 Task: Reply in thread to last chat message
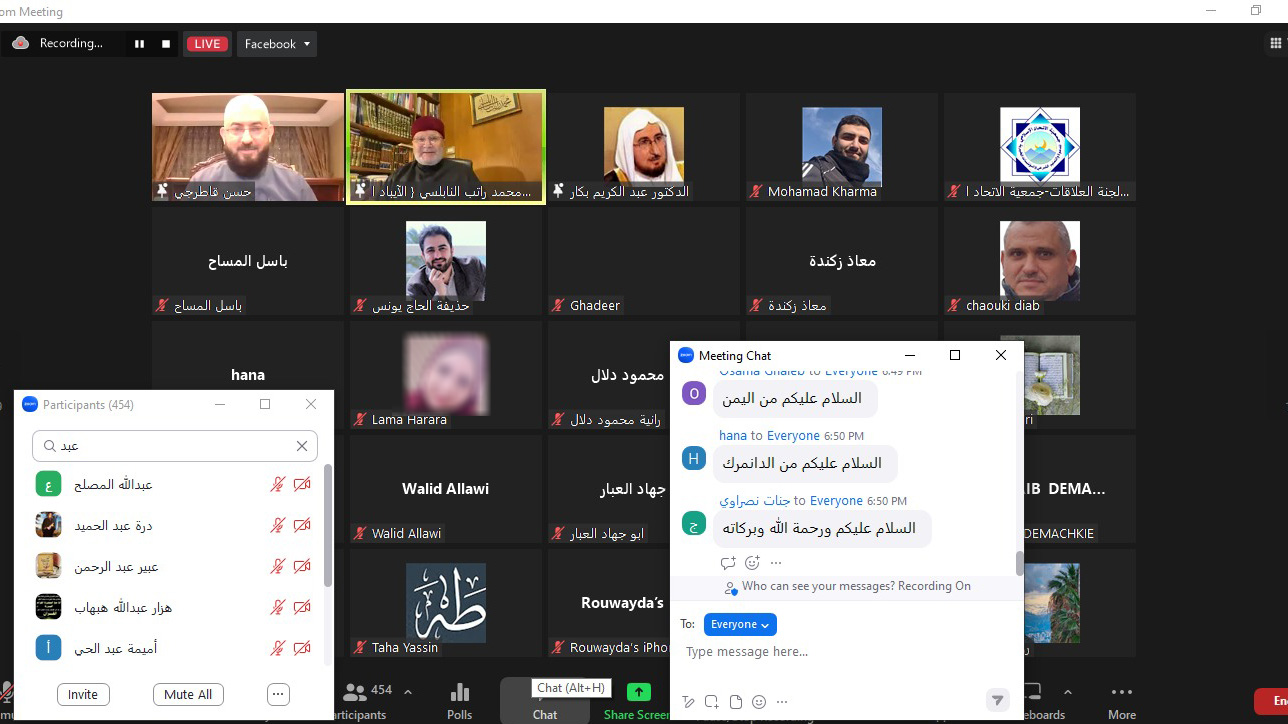tap(728, 563)
